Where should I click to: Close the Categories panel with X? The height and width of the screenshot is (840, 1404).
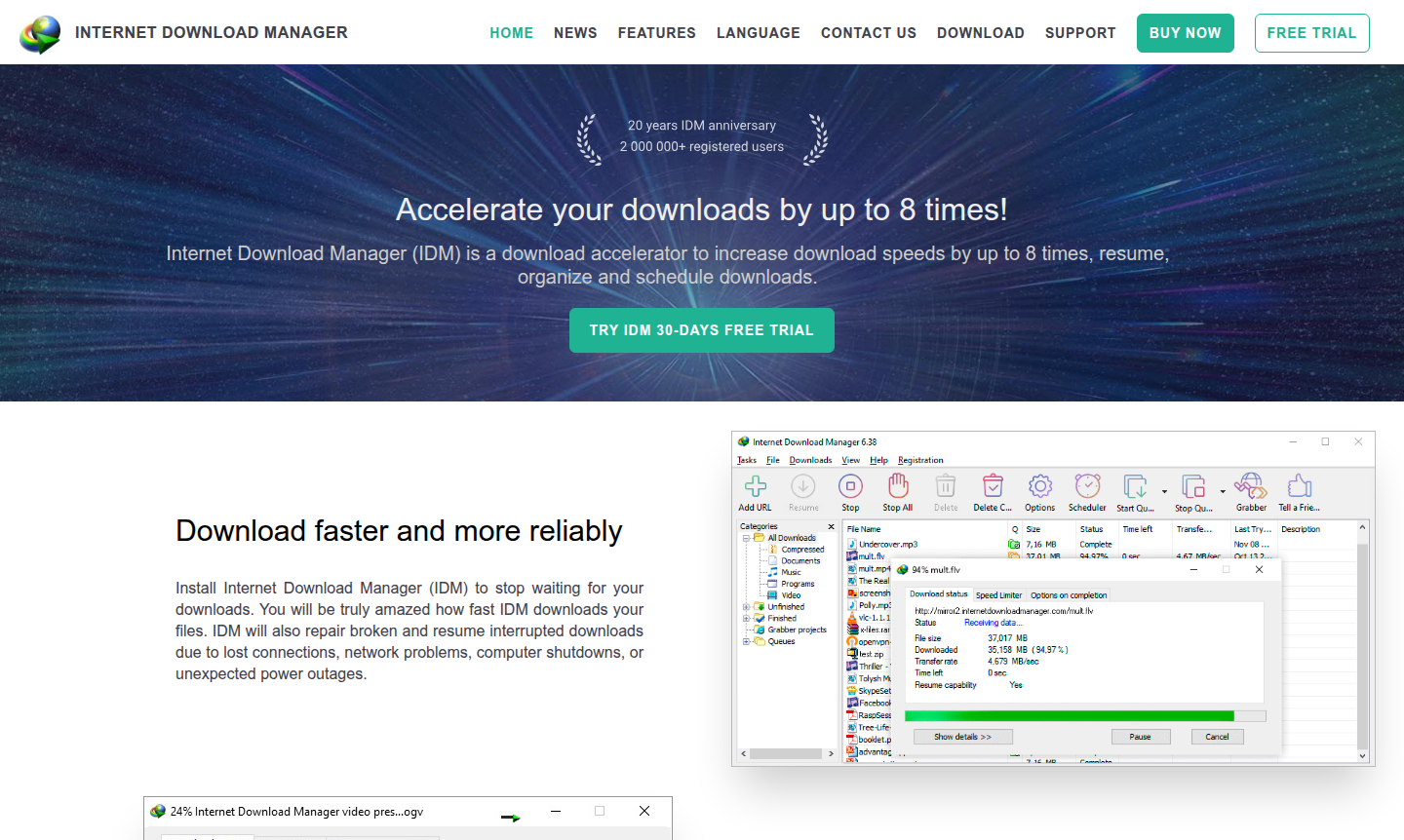point(831,527)
